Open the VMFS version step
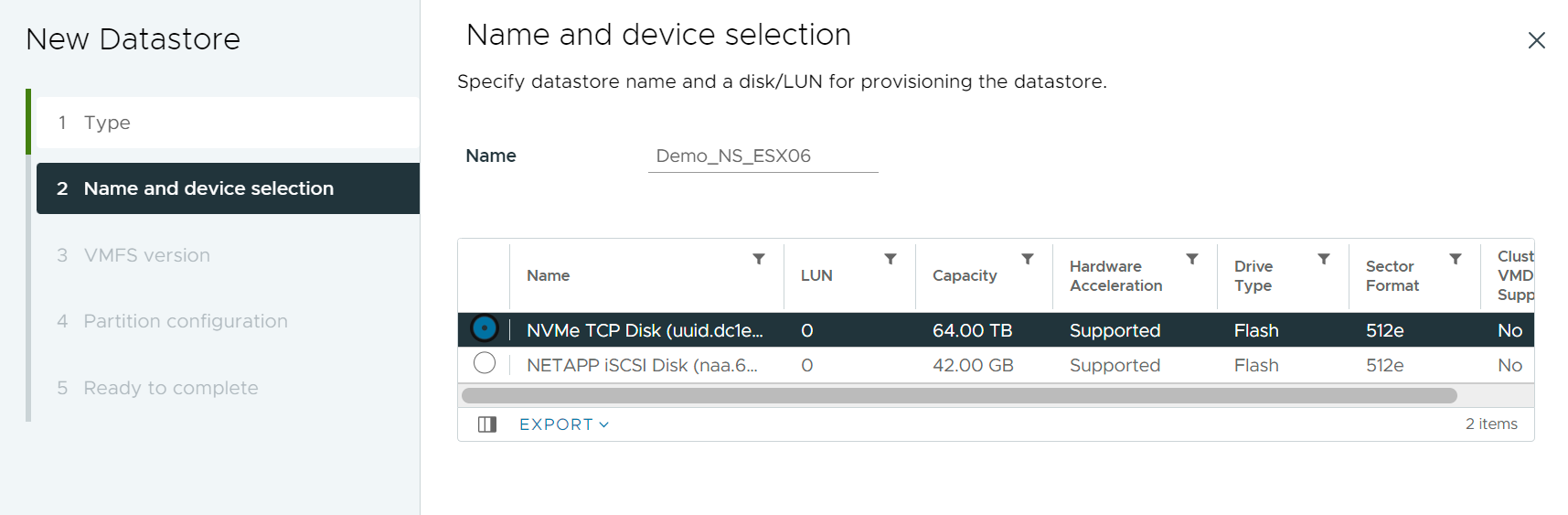Viewport: 1568px width, 515px height. pos(146,255)
